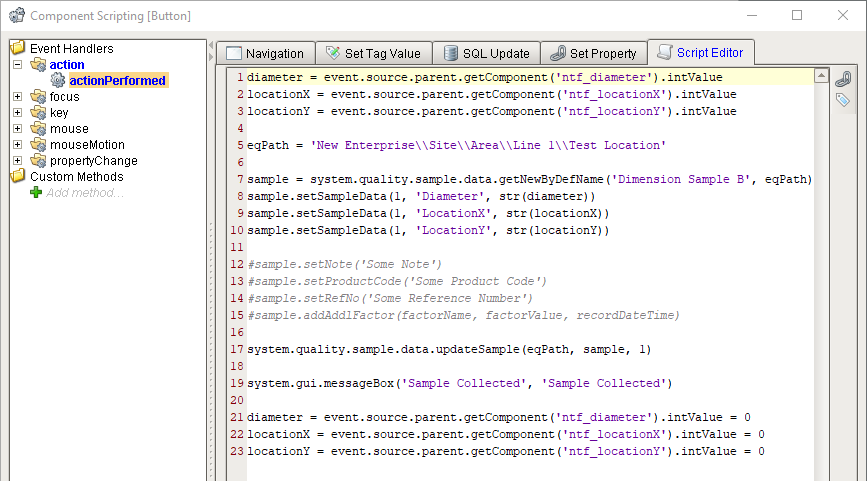Viewport: 867px width, 481px height.
Task: Select the Set Property tab
Action: click(593, 54)
